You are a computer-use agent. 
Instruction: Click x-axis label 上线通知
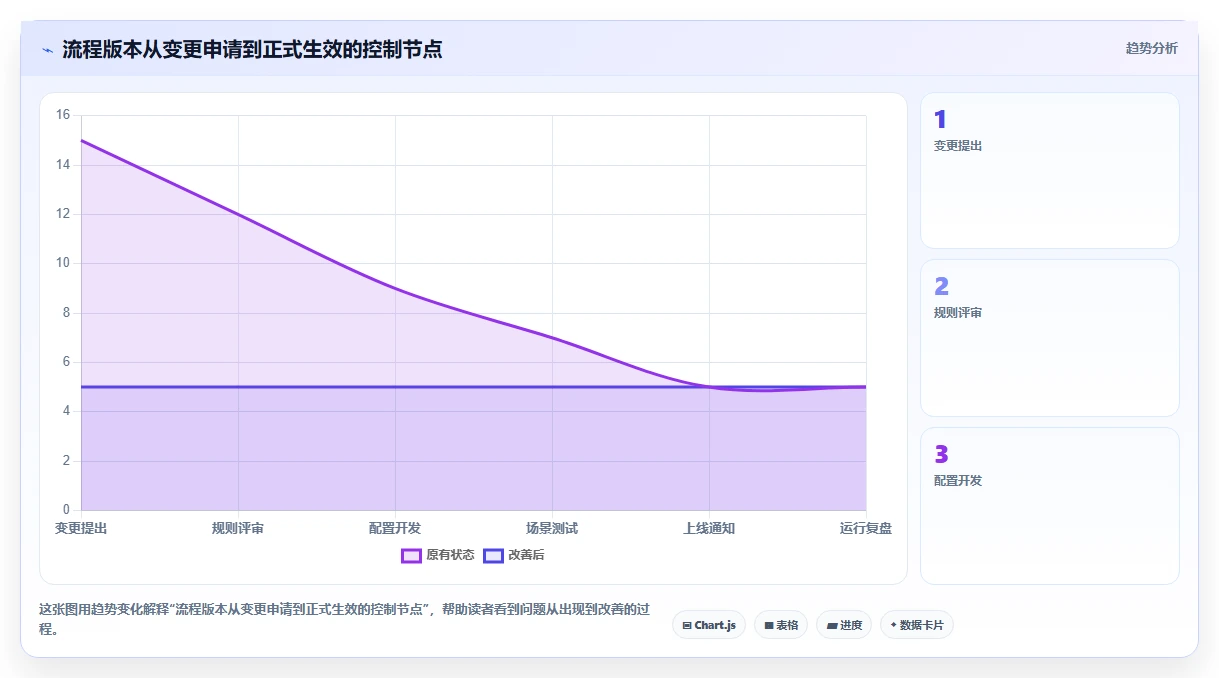709,528
